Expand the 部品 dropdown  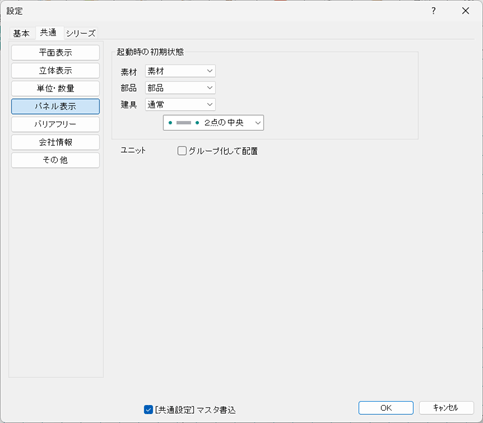click(x=180, y=88)
